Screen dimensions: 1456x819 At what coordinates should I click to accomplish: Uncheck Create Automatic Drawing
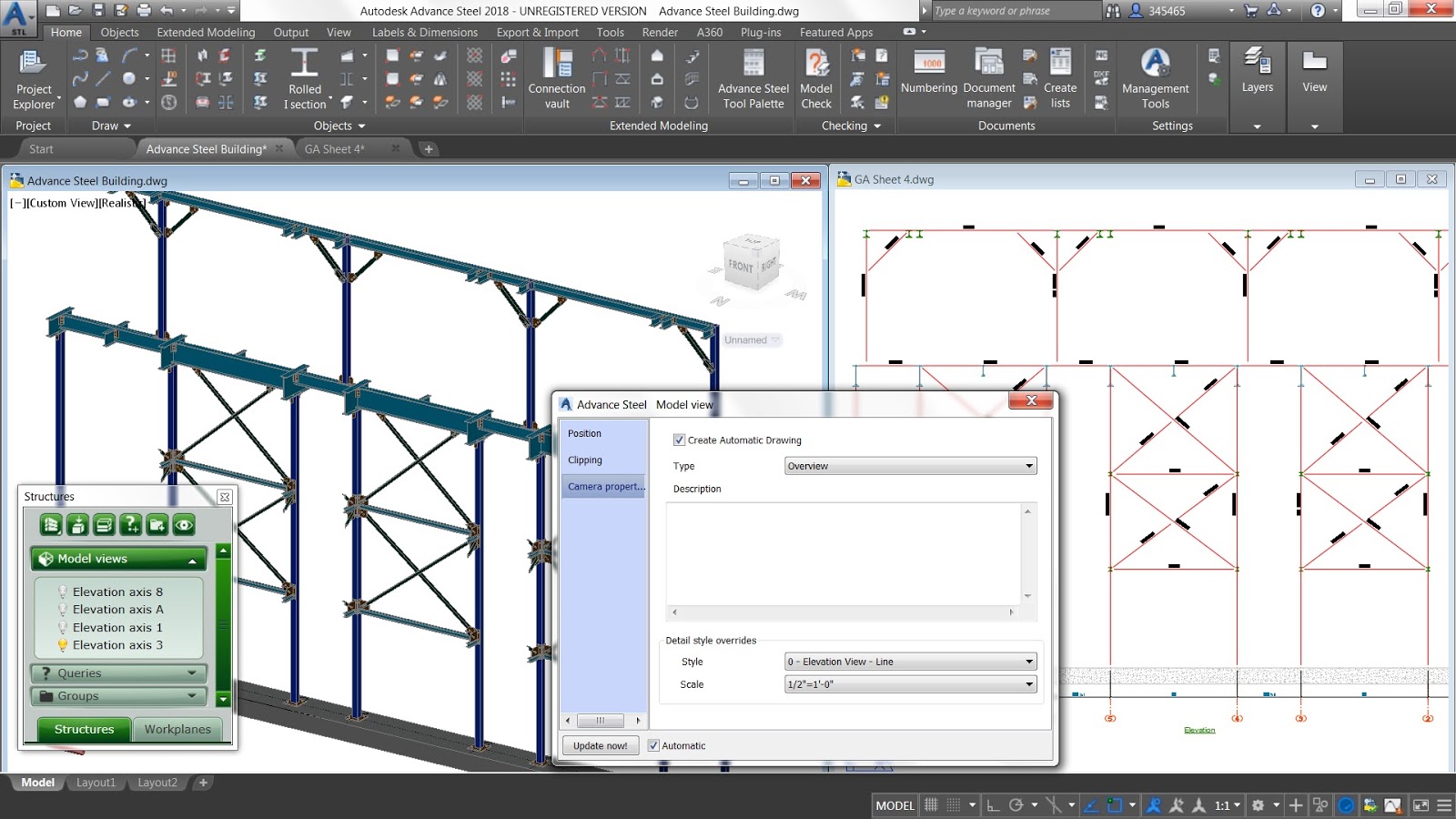[x=679, y=440]
